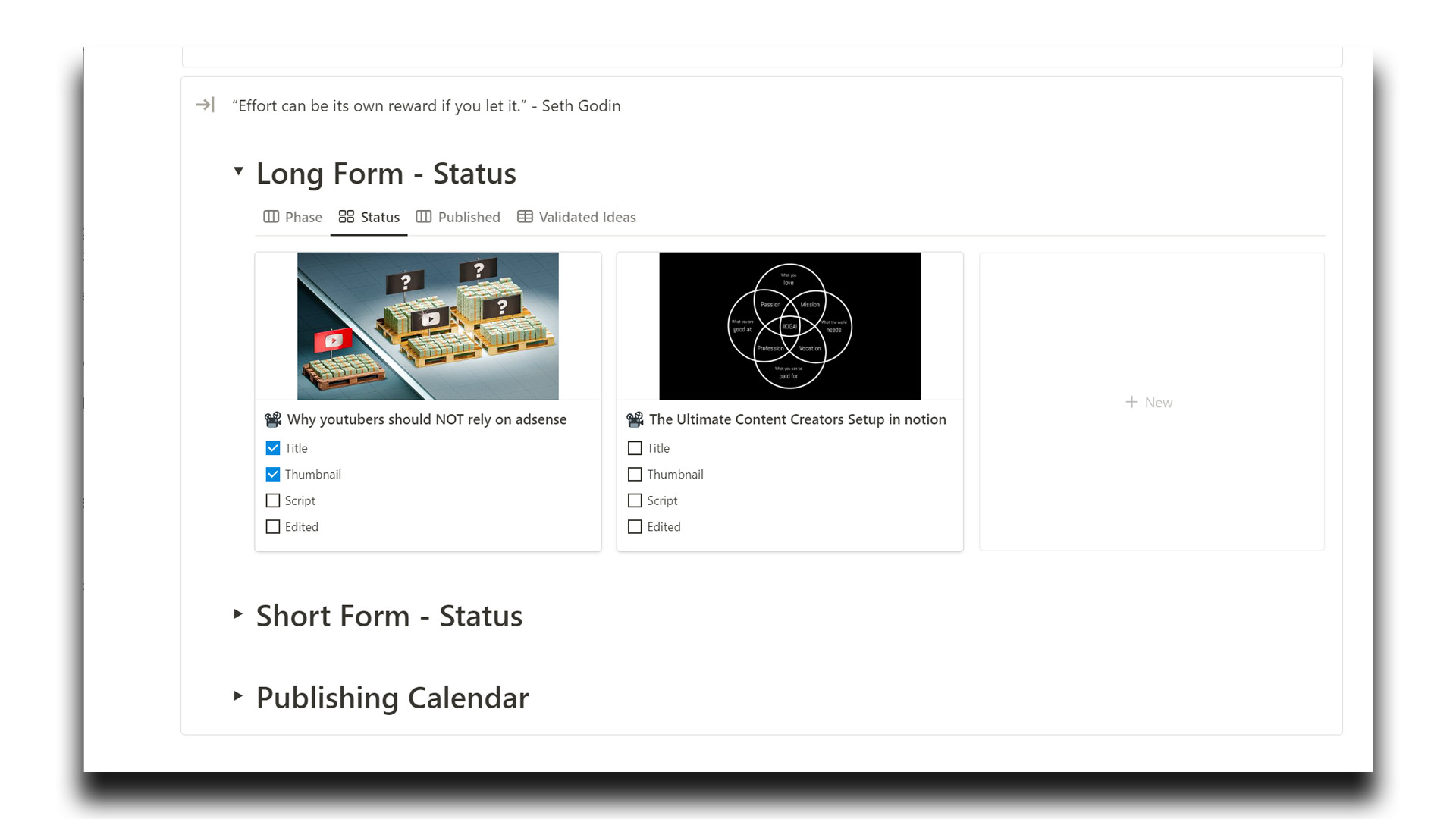
Task: Click the Validated Ideas table icon
Action: click(x=525, y=217)
